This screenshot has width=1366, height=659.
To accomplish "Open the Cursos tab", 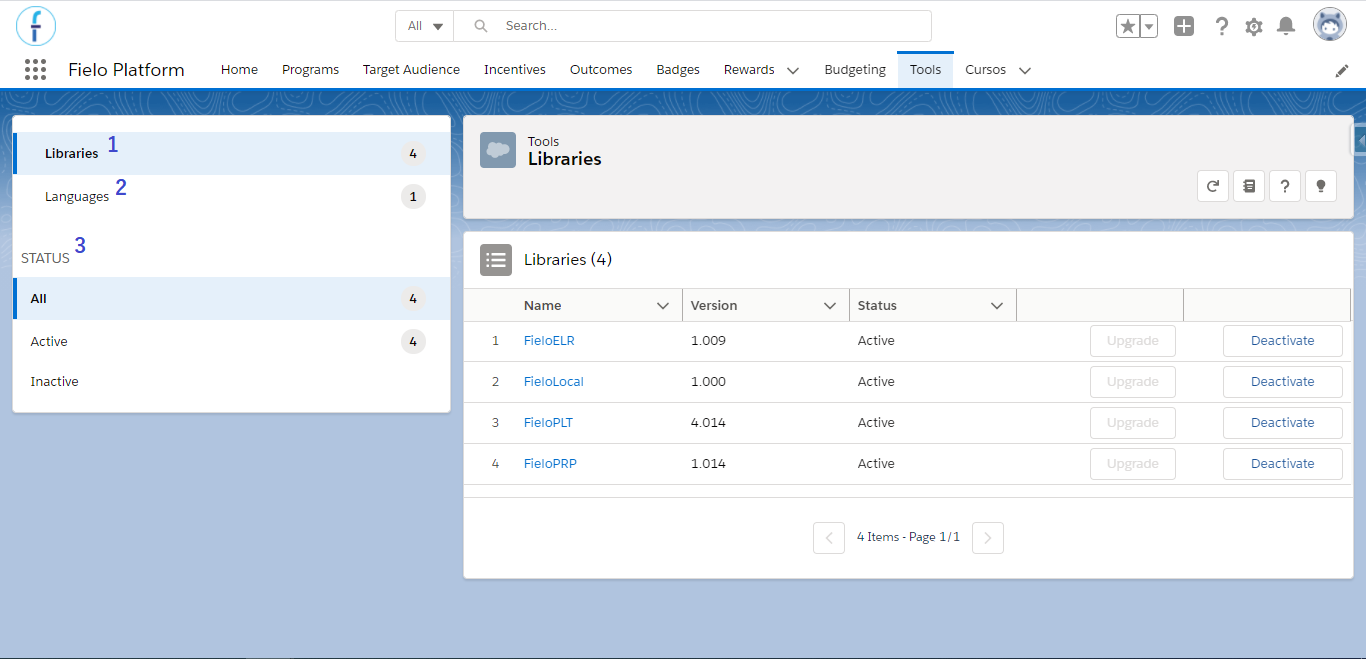I will click(985, 70).
